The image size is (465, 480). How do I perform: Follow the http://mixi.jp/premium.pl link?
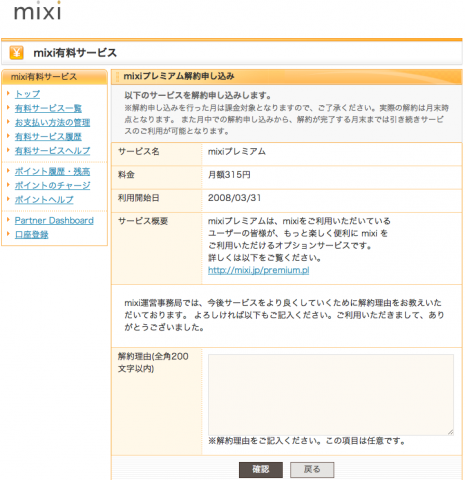(258, 270)
